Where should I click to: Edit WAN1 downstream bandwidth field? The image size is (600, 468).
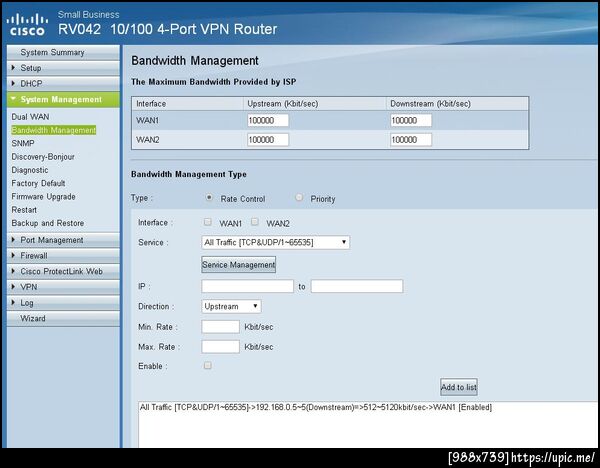point(411,120)
